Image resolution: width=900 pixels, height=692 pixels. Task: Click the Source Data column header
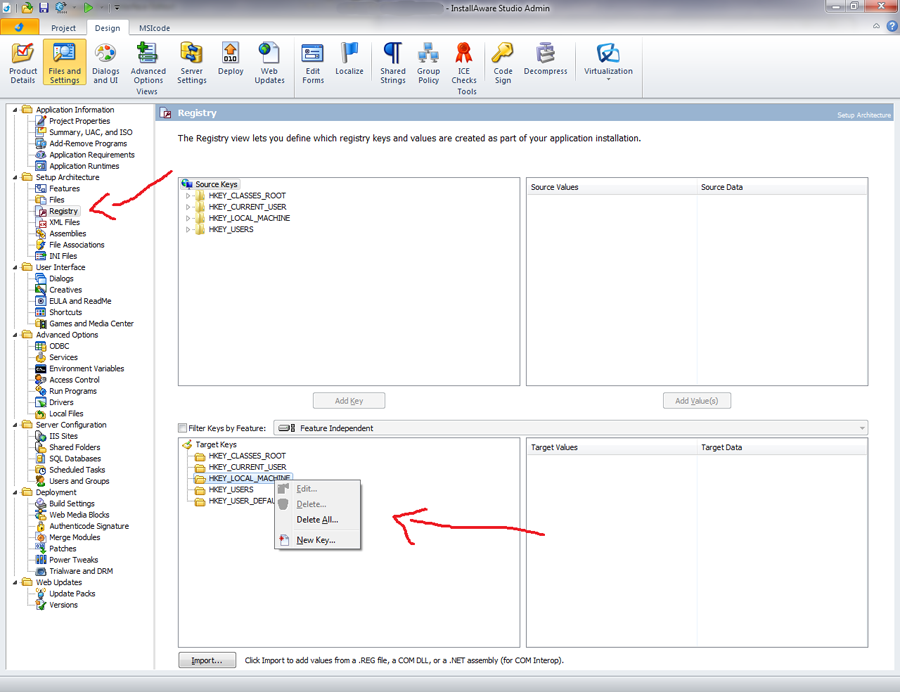tap(782, 187)
